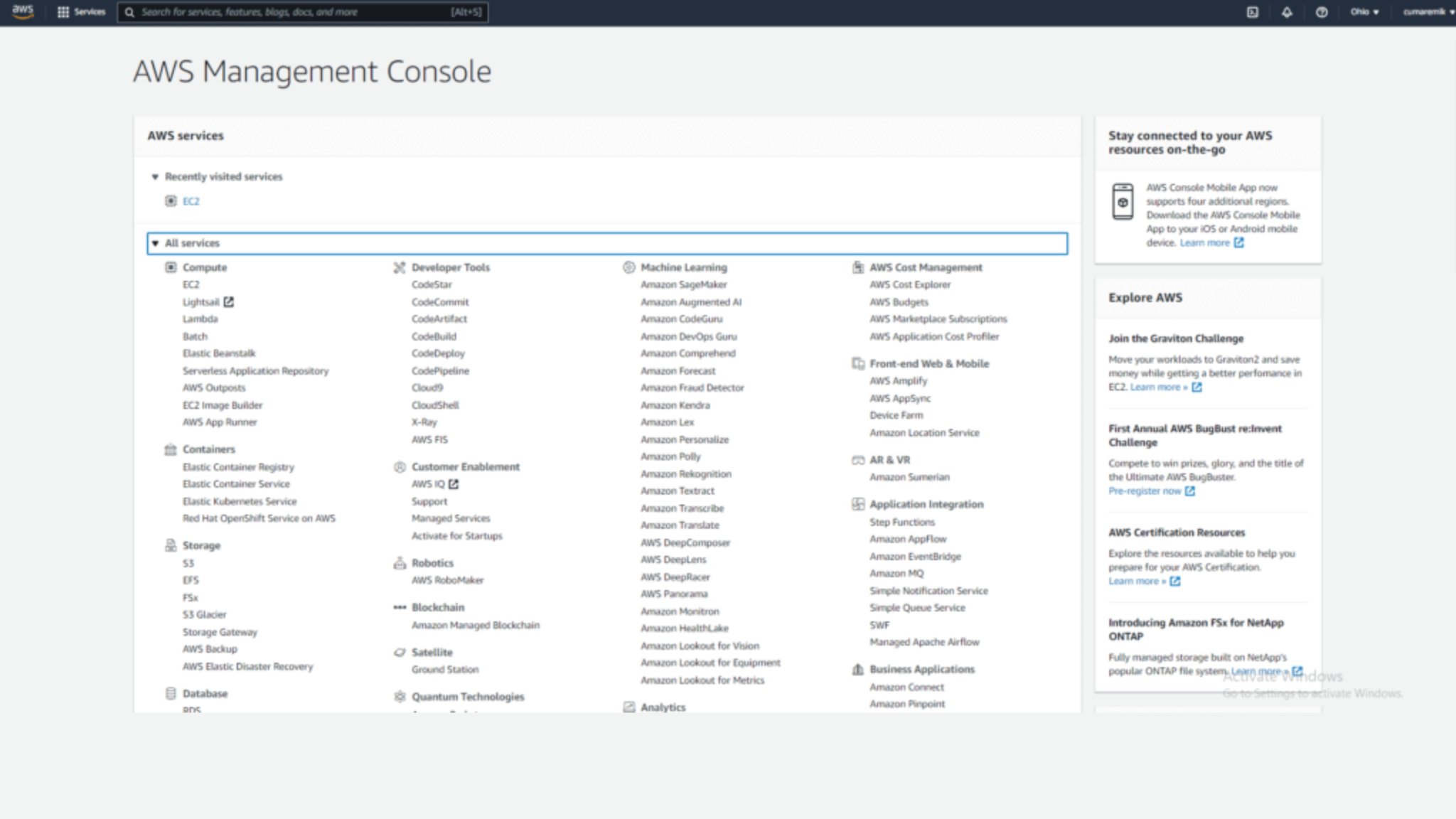Click Pre-register now for BugBust challenge

coord(1151,491)
